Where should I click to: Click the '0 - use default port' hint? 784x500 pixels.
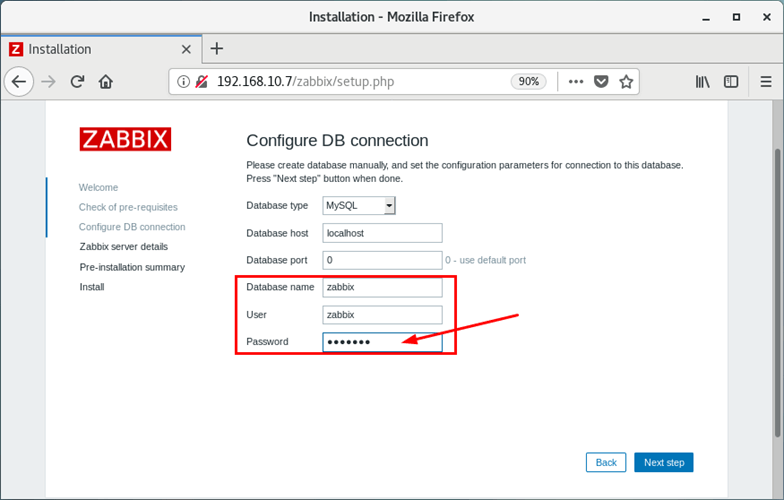pyautogui.click(x=486, y=260)
